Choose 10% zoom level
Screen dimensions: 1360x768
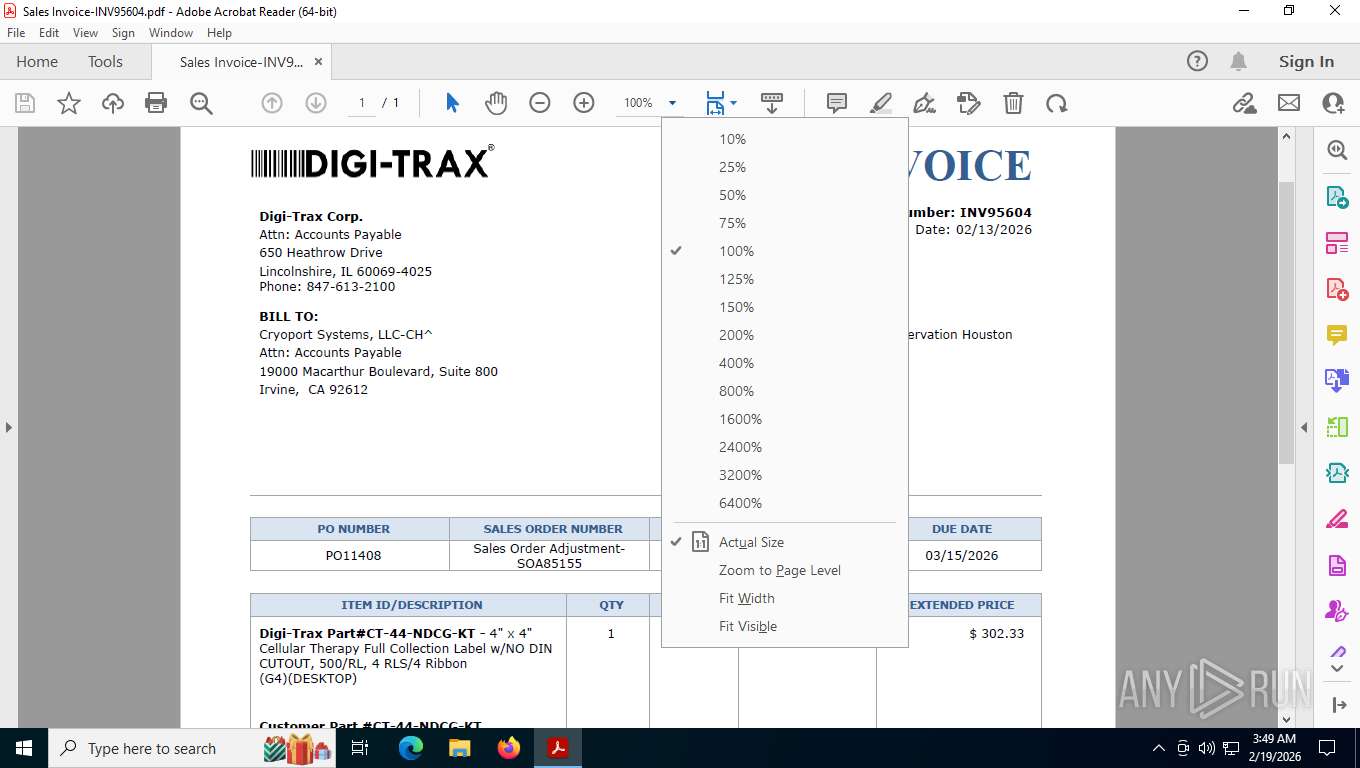(785, 139)
